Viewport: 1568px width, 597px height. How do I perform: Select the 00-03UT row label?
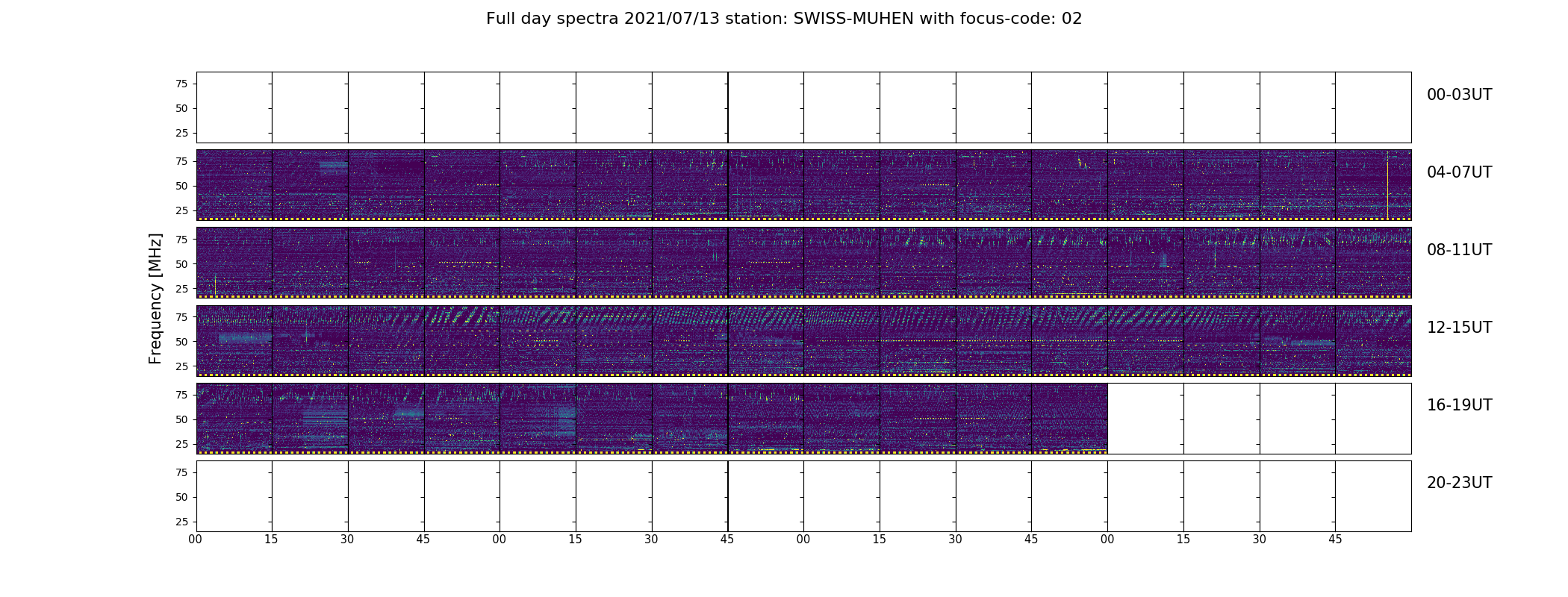click(x=1459, y=95)
